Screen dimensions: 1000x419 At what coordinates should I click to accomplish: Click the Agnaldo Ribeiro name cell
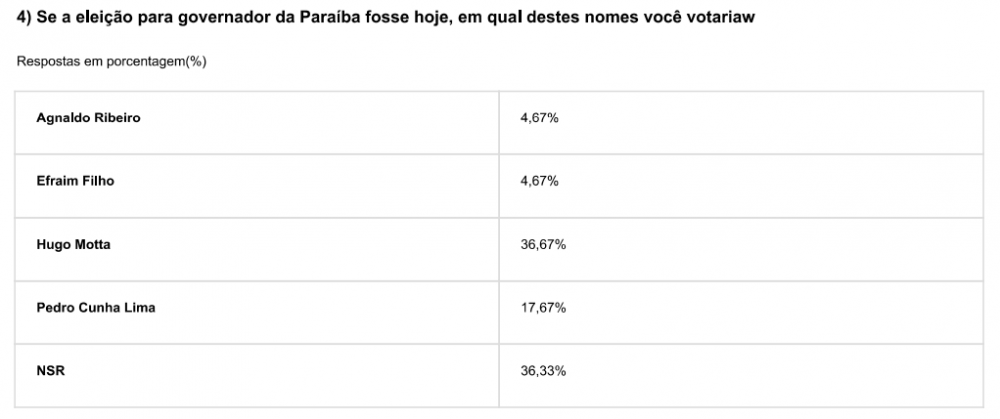click(257, 122)
